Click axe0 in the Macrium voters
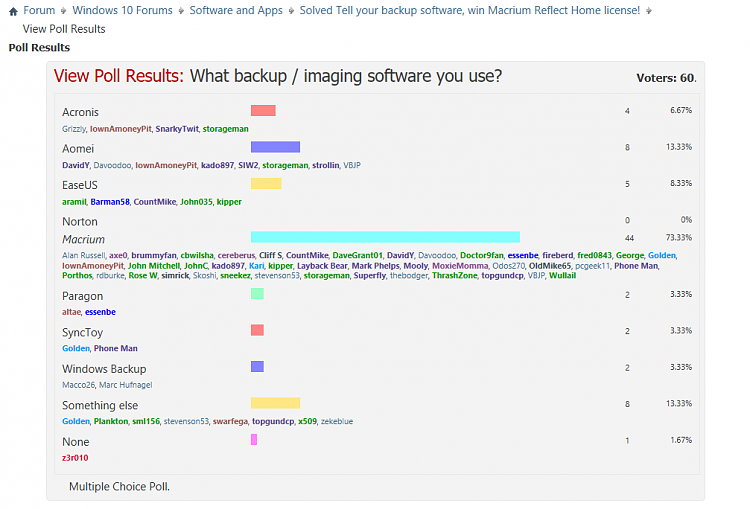 pos(118,255)
